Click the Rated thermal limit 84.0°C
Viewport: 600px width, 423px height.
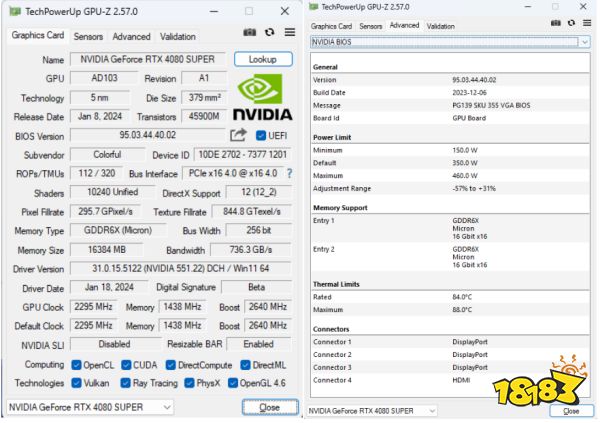(462, 297)
